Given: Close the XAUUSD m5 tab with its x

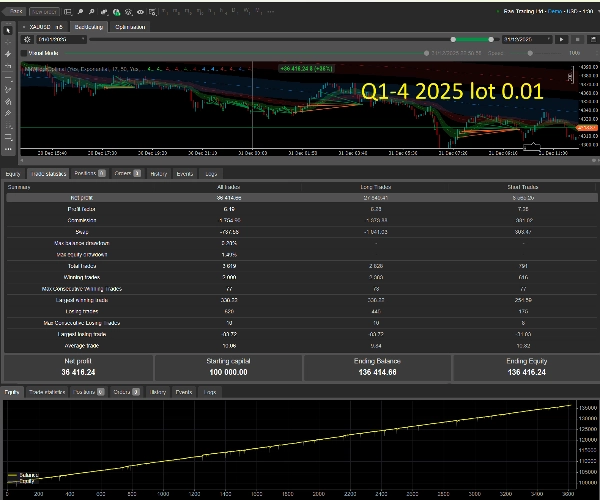Looking at the screenshot, I should point(24,27).
